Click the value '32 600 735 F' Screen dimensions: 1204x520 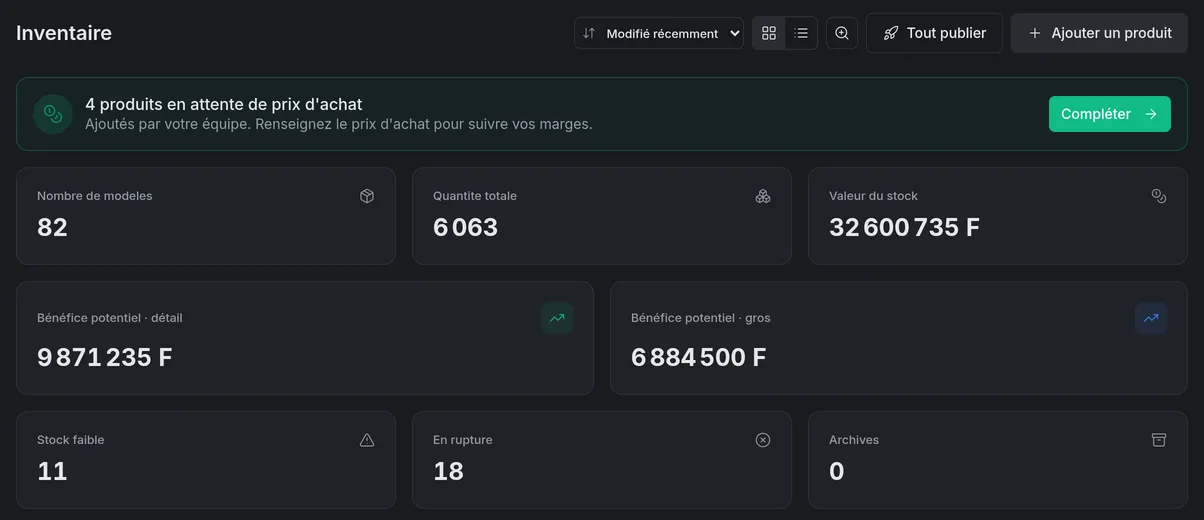click(x=904, y=227)
